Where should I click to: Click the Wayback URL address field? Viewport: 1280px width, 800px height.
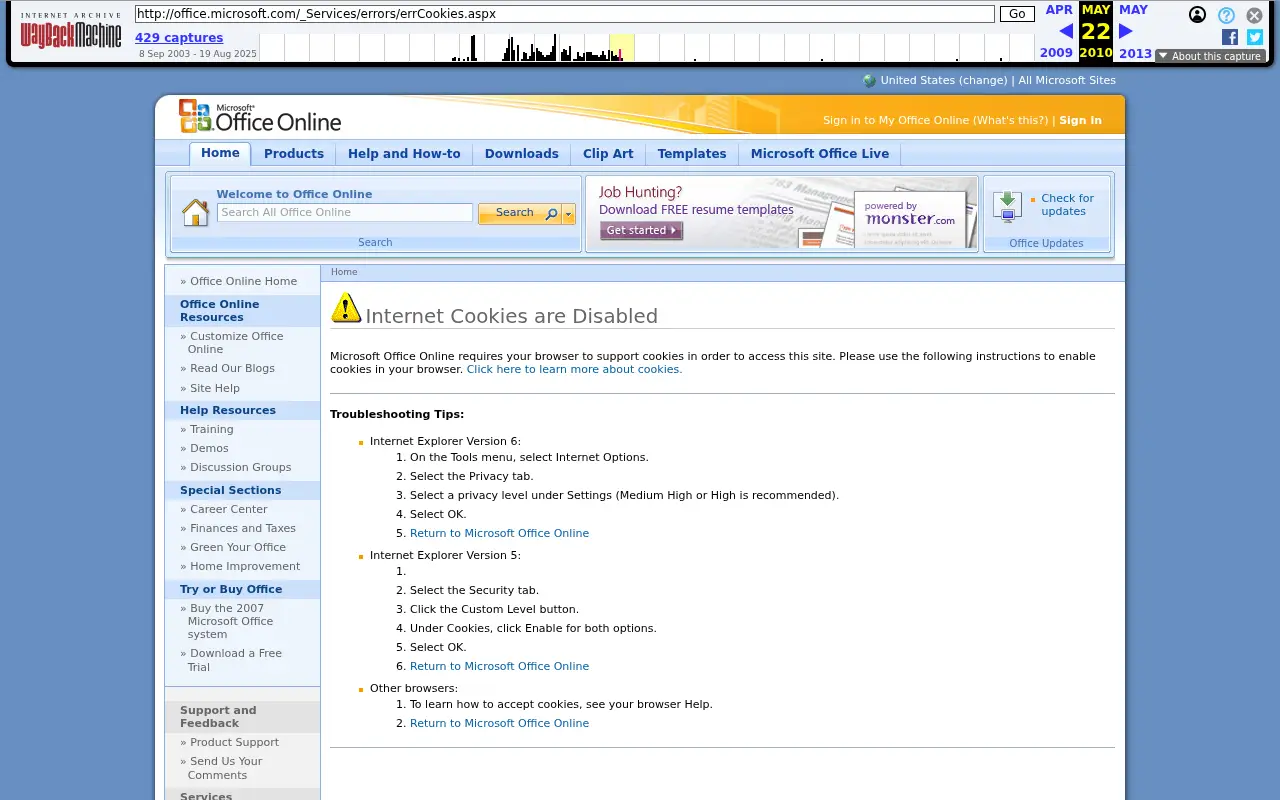tap(565, 14)
